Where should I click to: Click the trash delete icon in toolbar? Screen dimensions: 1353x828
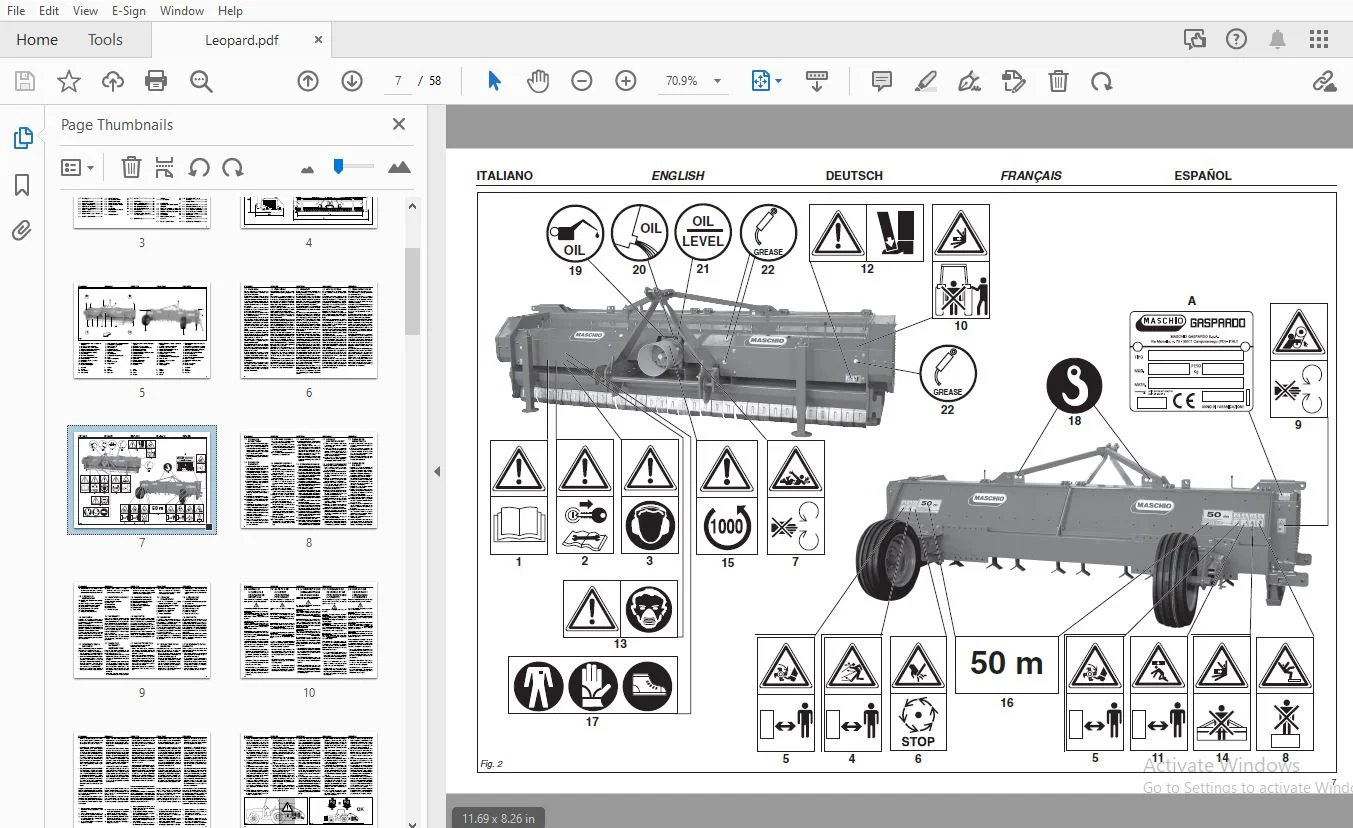point(1058,81)
